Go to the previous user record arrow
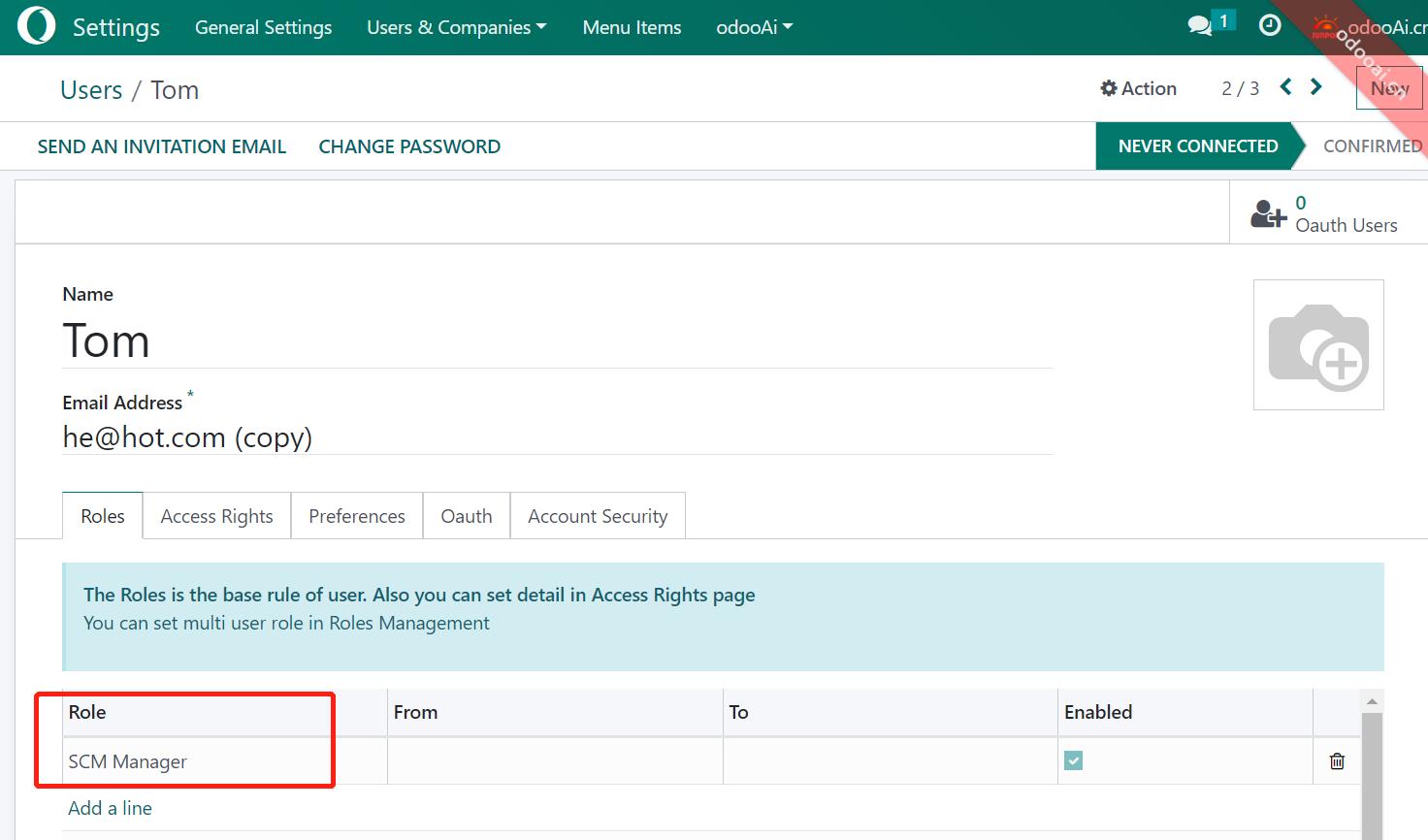Viewport: 1428px width, 840px height. pyautogui.click(x=1286, y=87)
